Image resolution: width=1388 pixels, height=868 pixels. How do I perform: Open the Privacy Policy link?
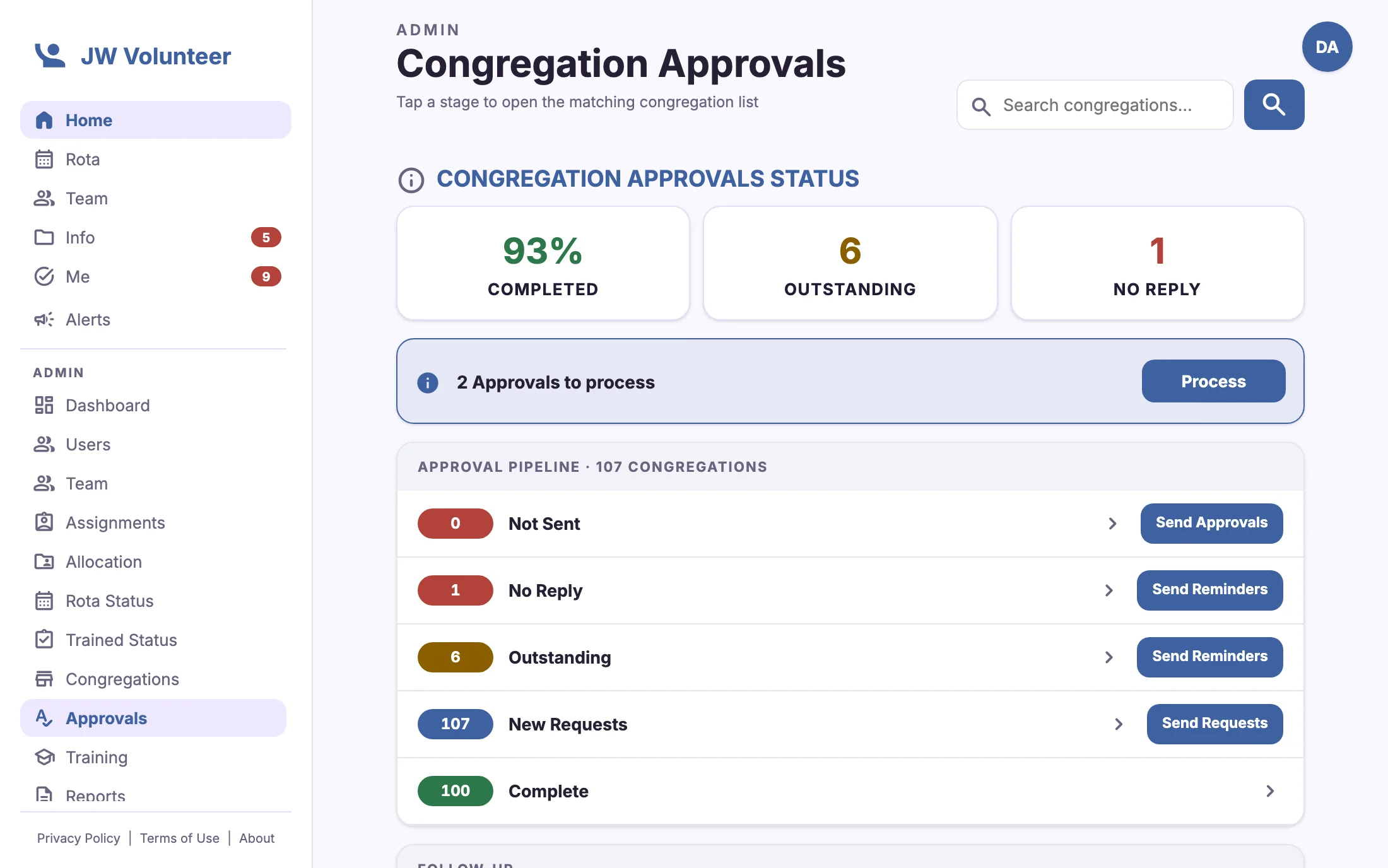pyautogui.click(x=78, y=838)
